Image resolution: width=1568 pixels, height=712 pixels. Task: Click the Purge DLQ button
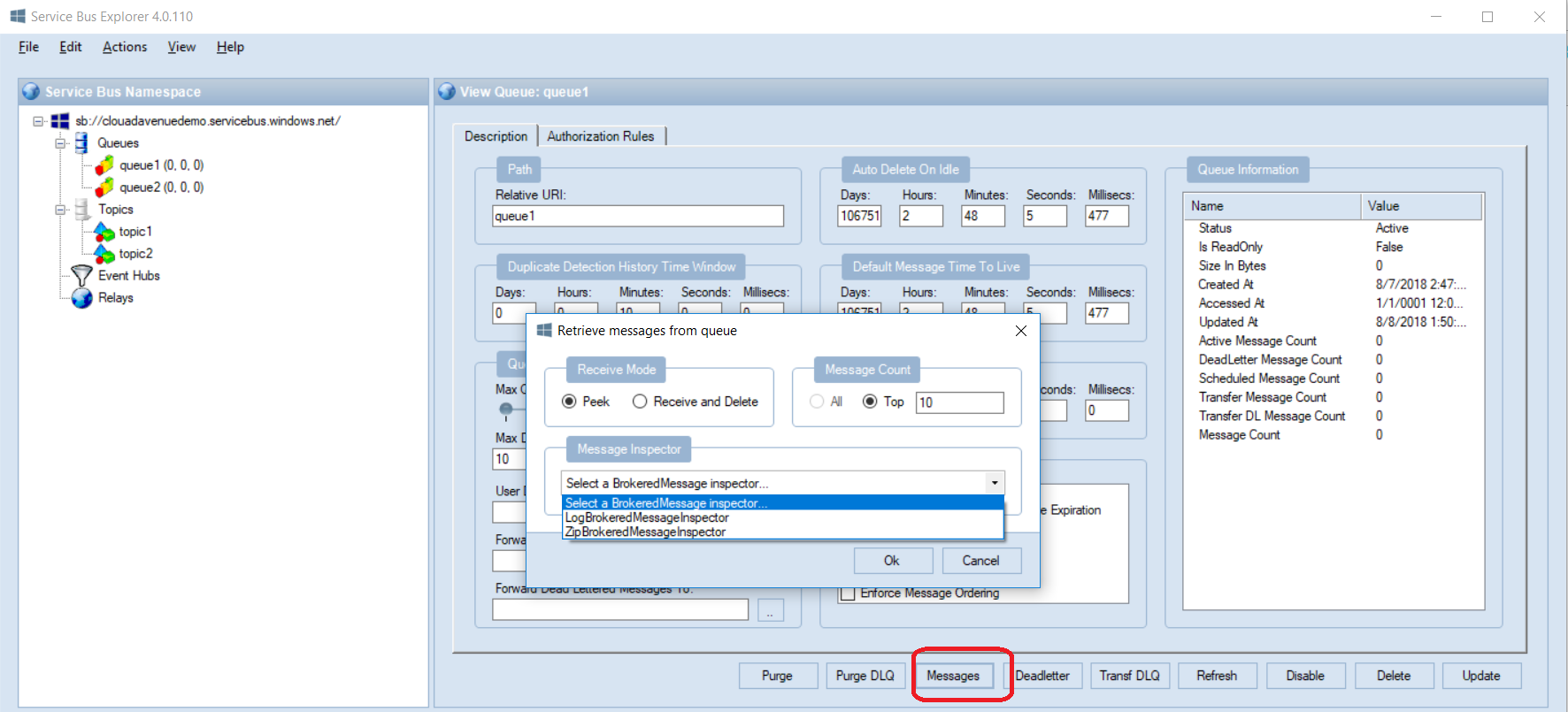(865, 676)
